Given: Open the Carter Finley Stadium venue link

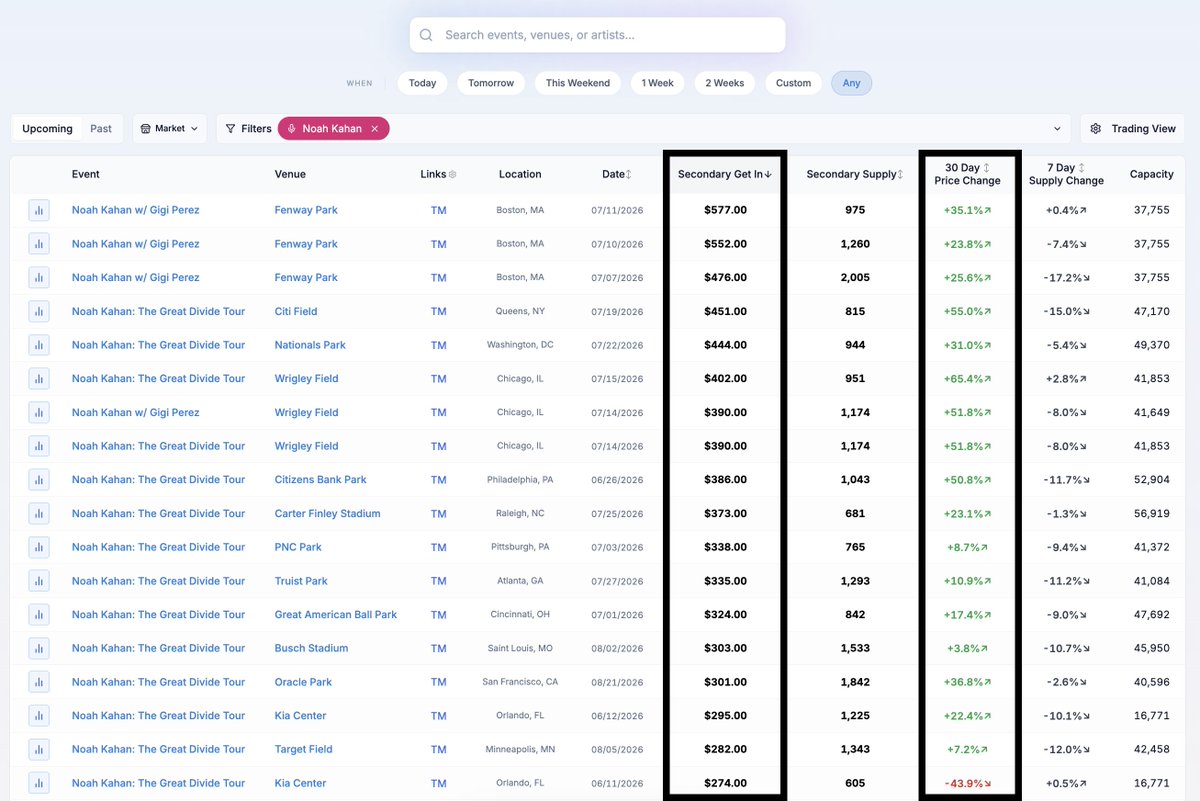Looking at the screenshot, I should tap(328, 513).
